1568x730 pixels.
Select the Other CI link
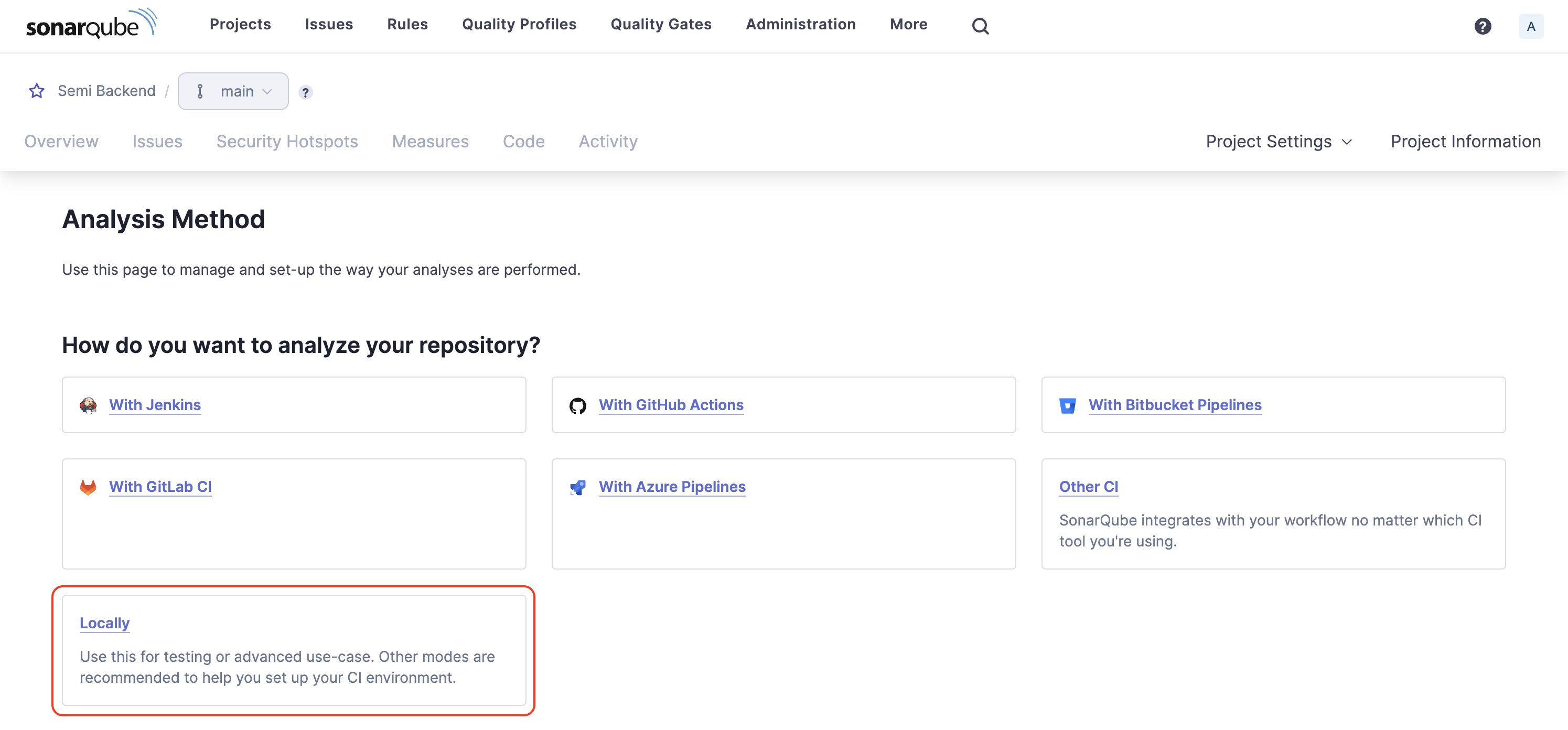coord(1088,487)
